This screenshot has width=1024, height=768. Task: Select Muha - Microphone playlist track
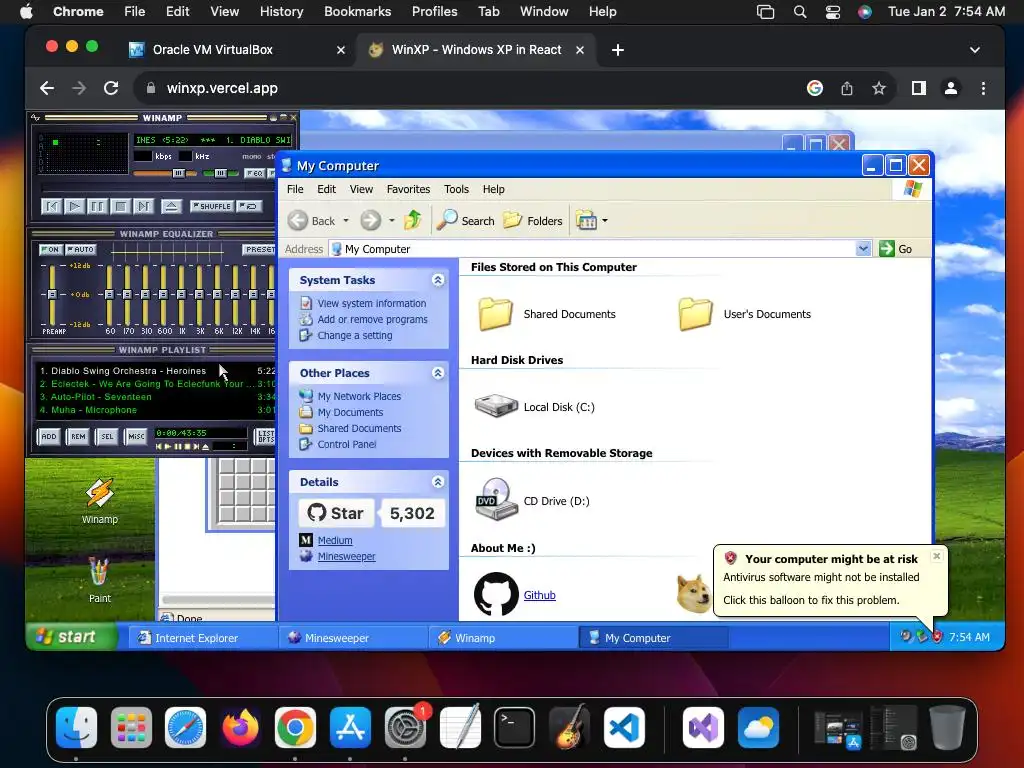(x=157, y=410)
